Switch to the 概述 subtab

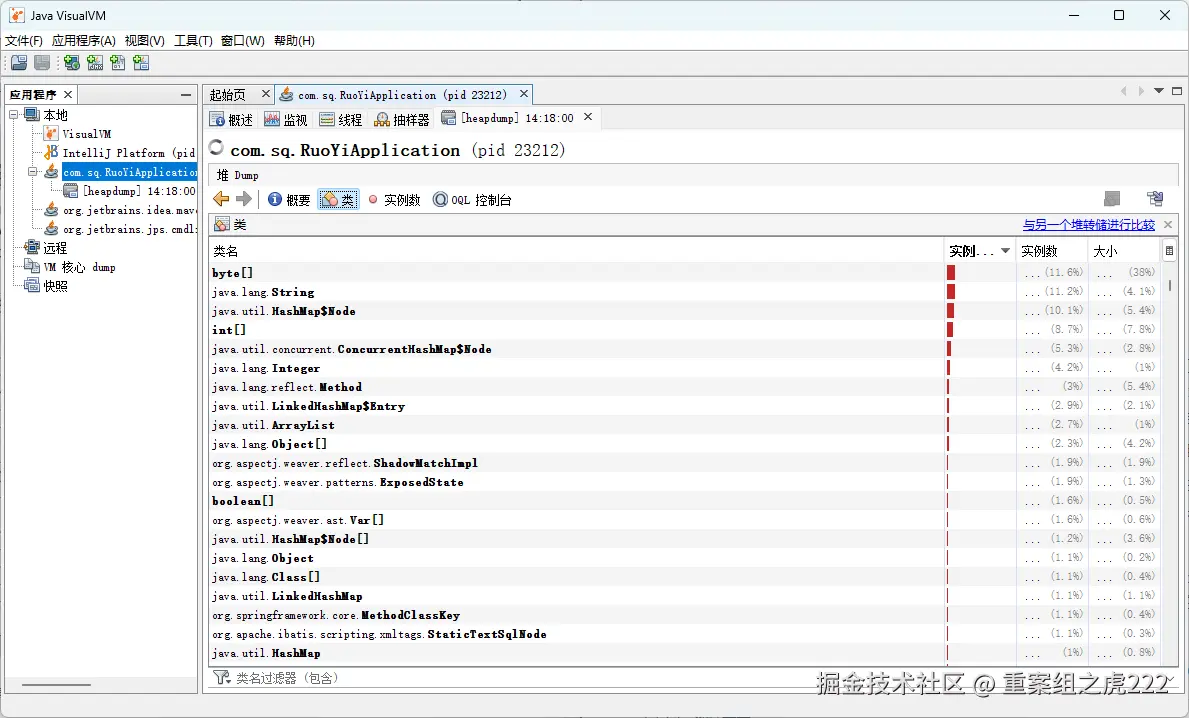(231, 119)
